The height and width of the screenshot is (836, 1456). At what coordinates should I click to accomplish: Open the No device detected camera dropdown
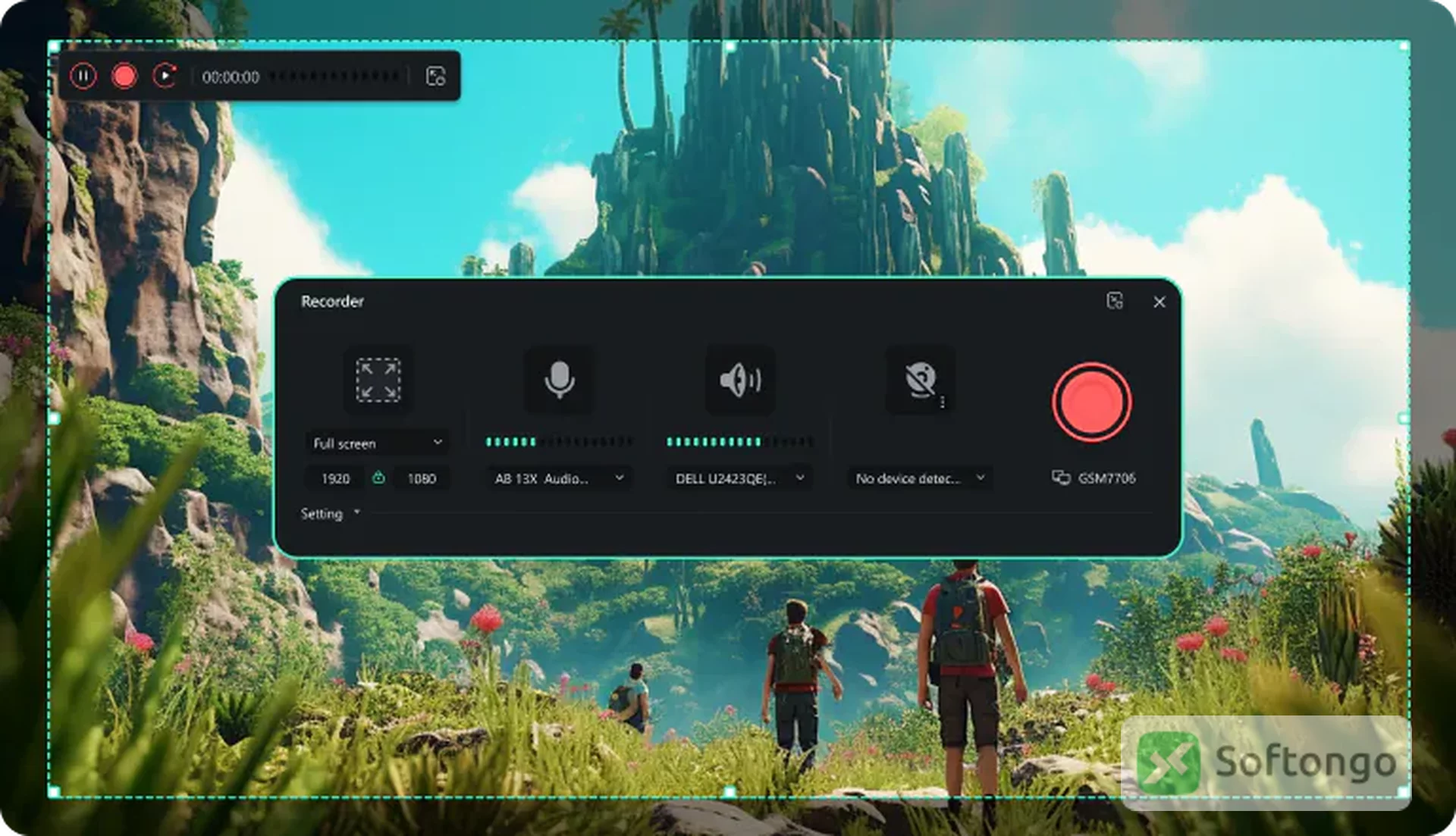tap(920, 478)
